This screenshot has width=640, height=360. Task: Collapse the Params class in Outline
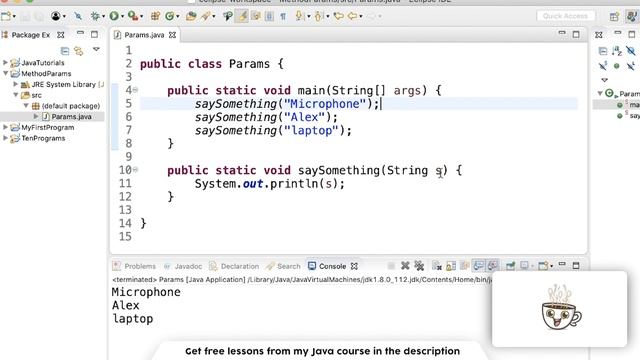pos(600,93)
